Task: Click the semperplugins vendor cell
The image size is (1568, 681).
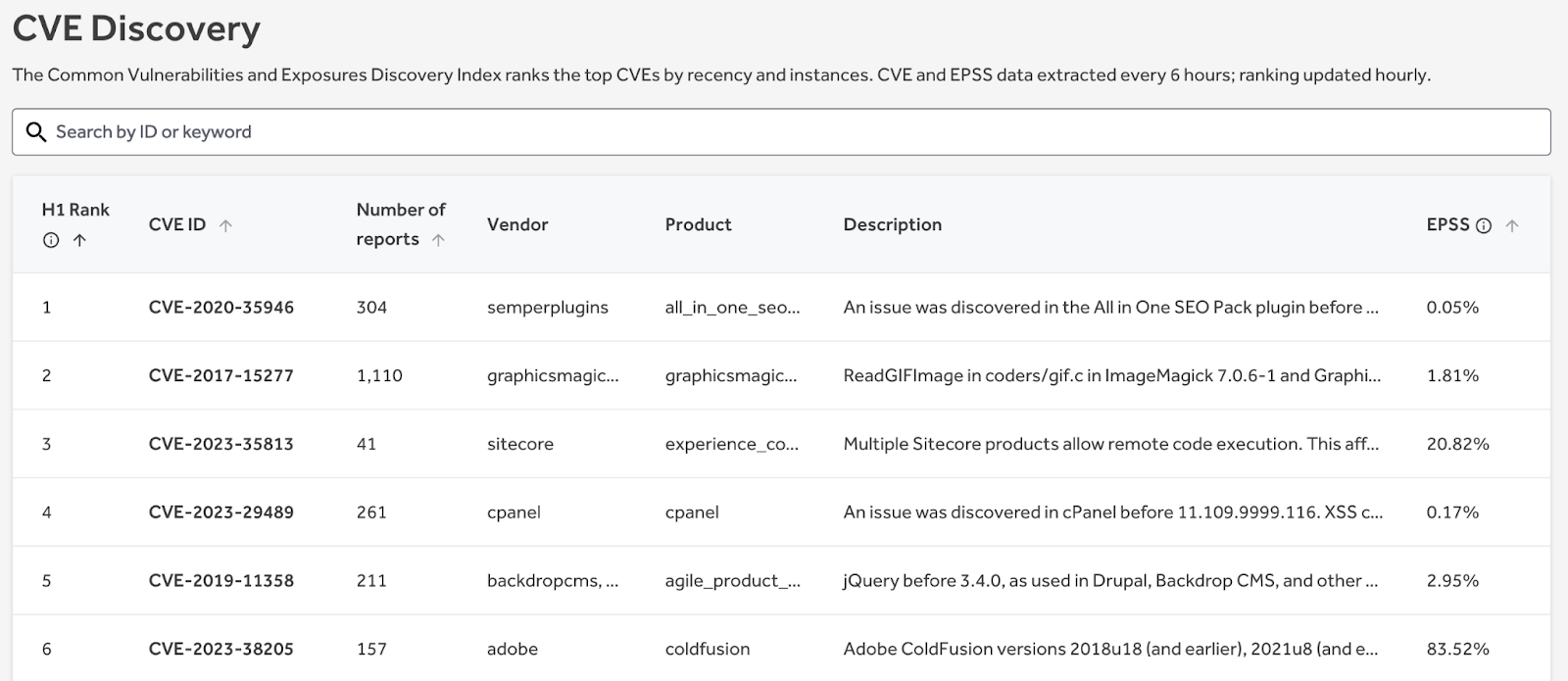Action: coord(548,308)
